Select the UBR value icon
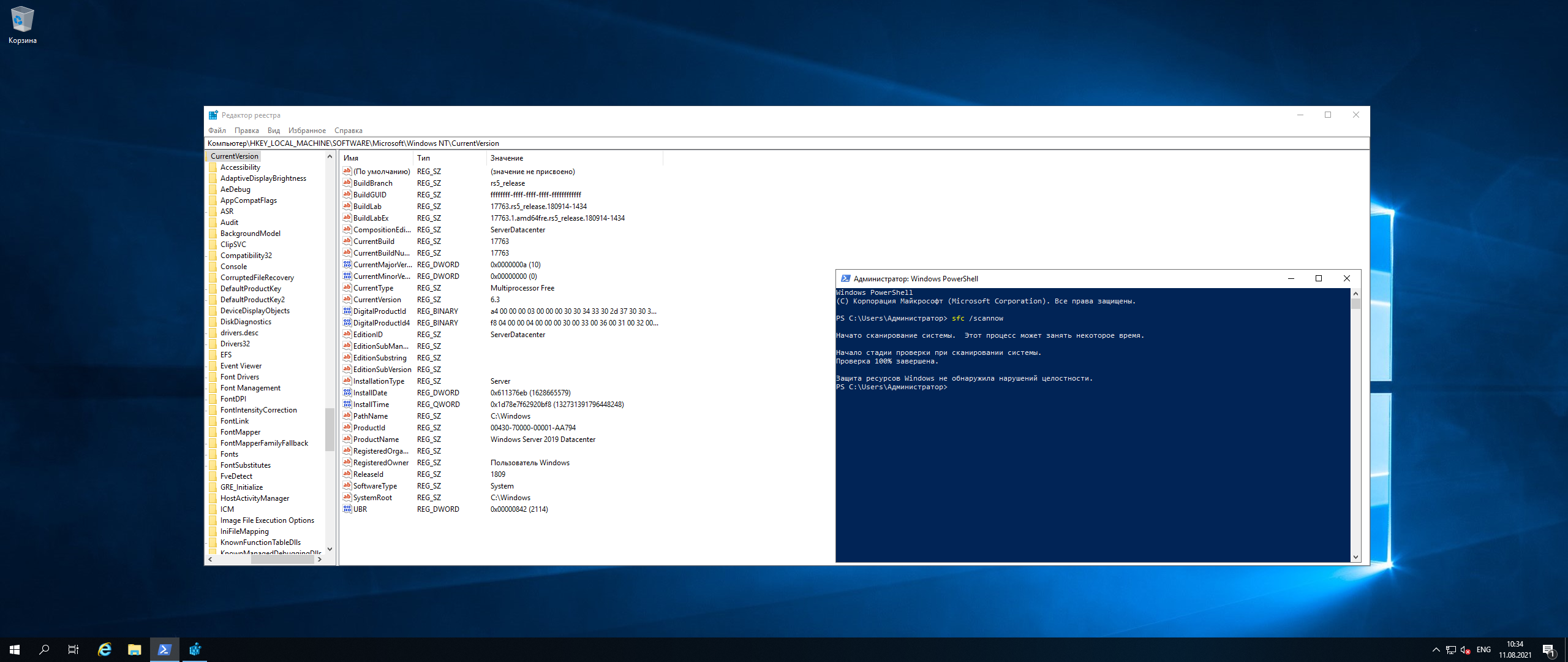Screen dimensions: 1568x662 [x=347, y=509]
